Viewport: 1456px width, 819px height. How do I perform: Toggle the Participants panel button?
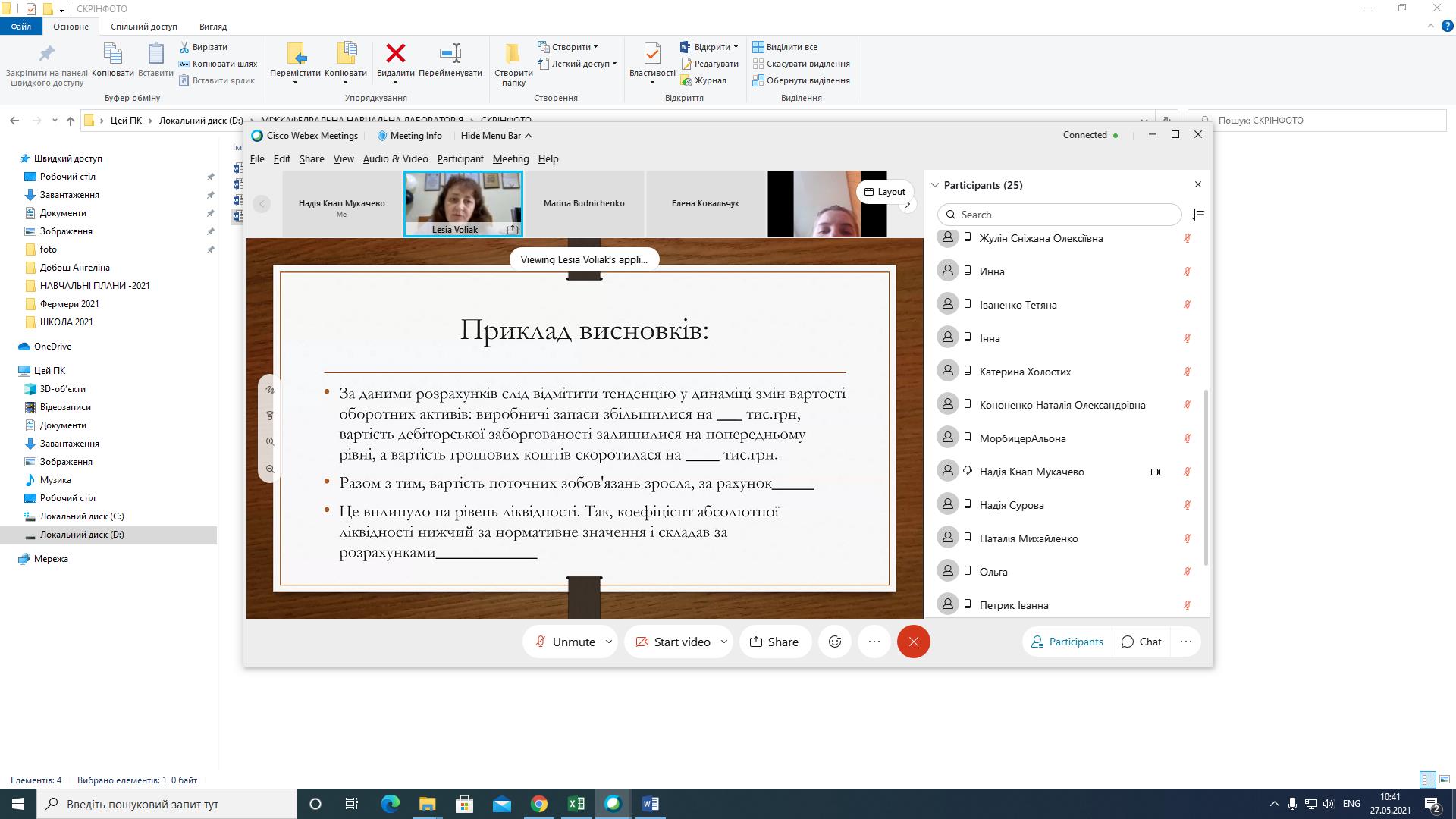1067,642
